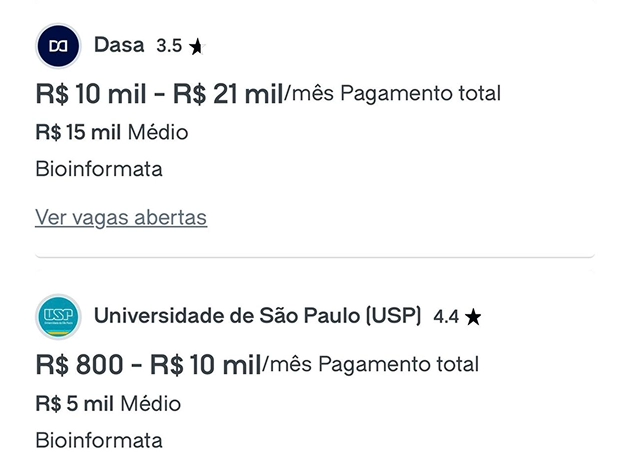Click the Bioinformata job title under USP
Screen dimensions: 630x472
(x=98, y=440)
